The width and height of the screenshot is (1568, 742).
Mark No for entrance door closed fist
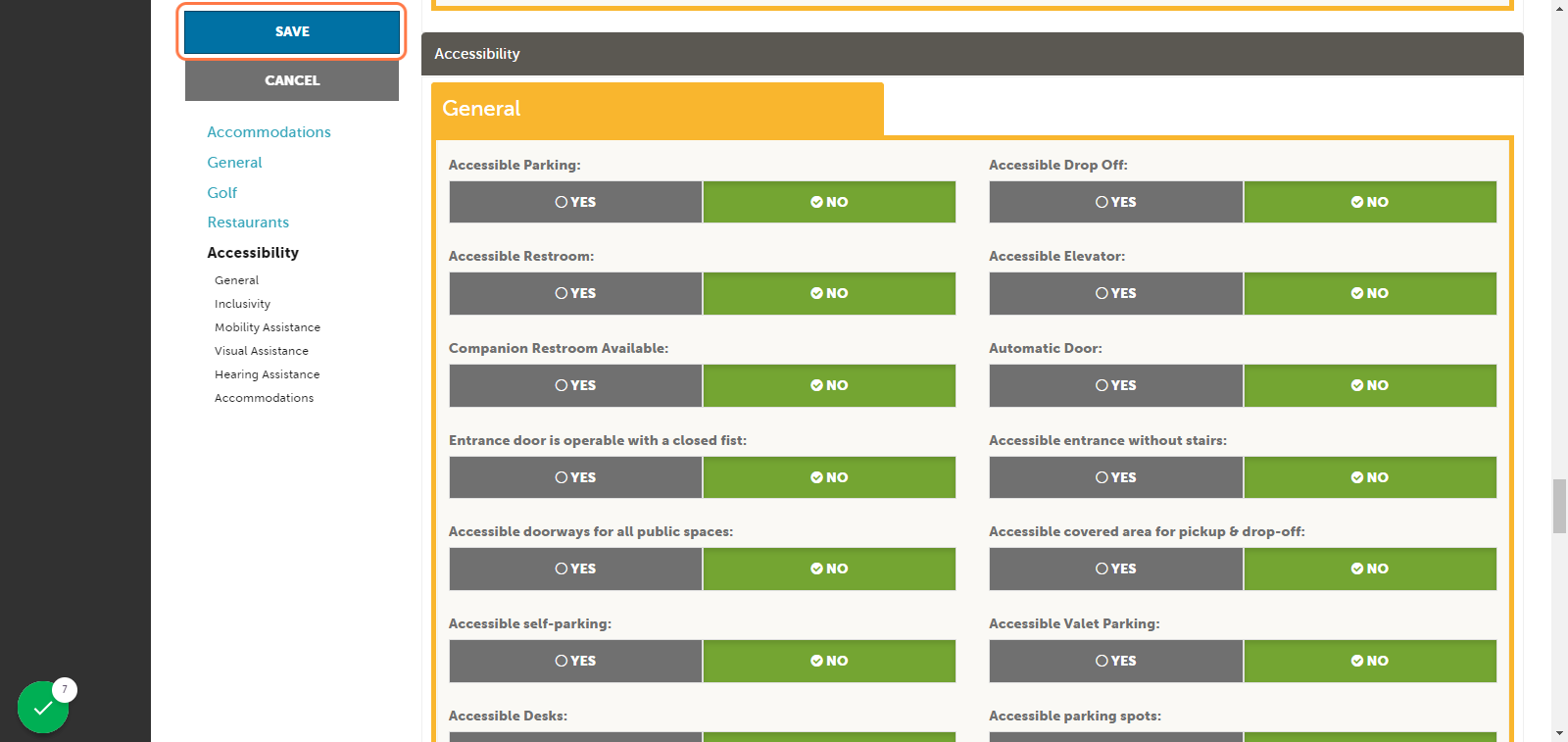pyautogui.click(x=829, y=477)
